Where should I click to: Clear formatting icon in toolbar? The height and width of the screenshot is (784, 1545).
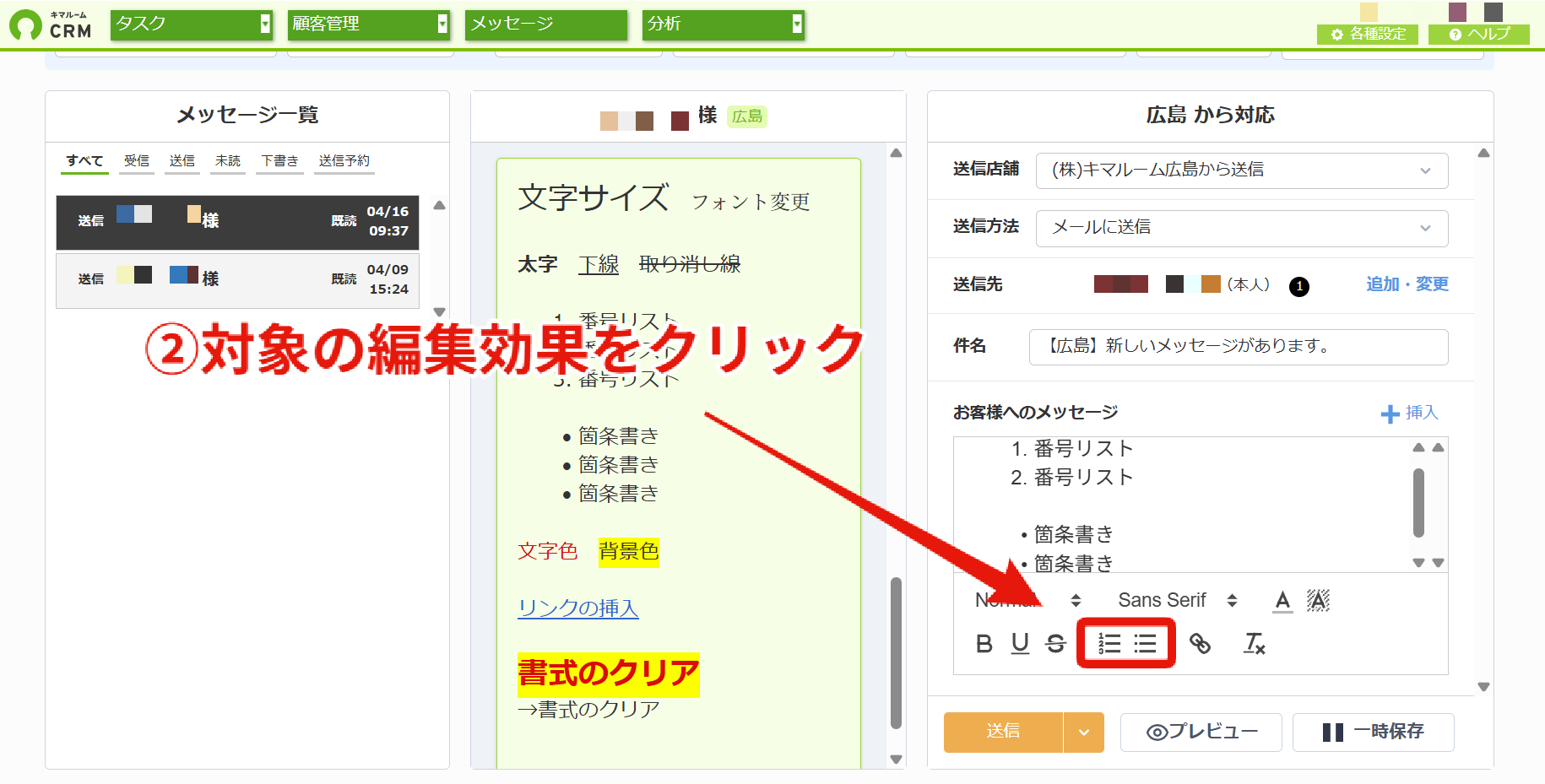point(1255,644)
